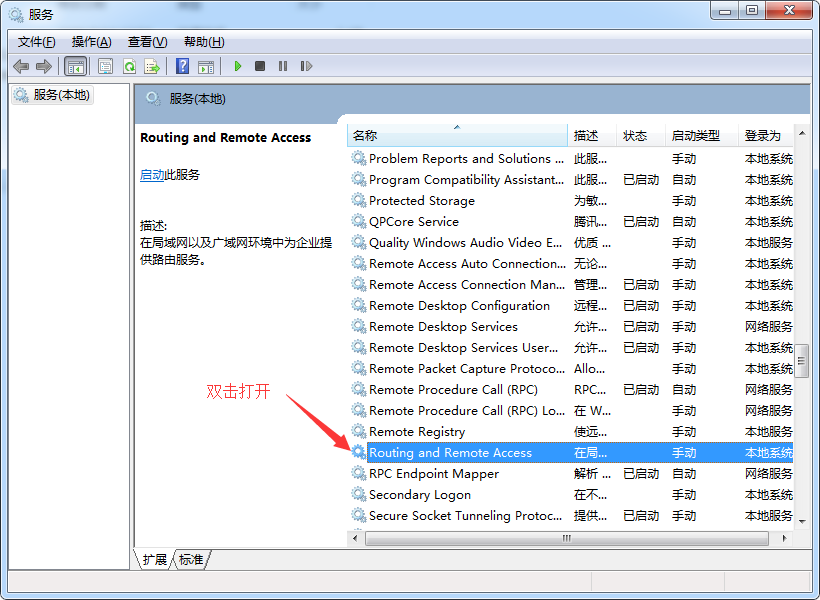Select Problem Reports and Solutions service
820x600 pixels.
(x=571, y=159)
